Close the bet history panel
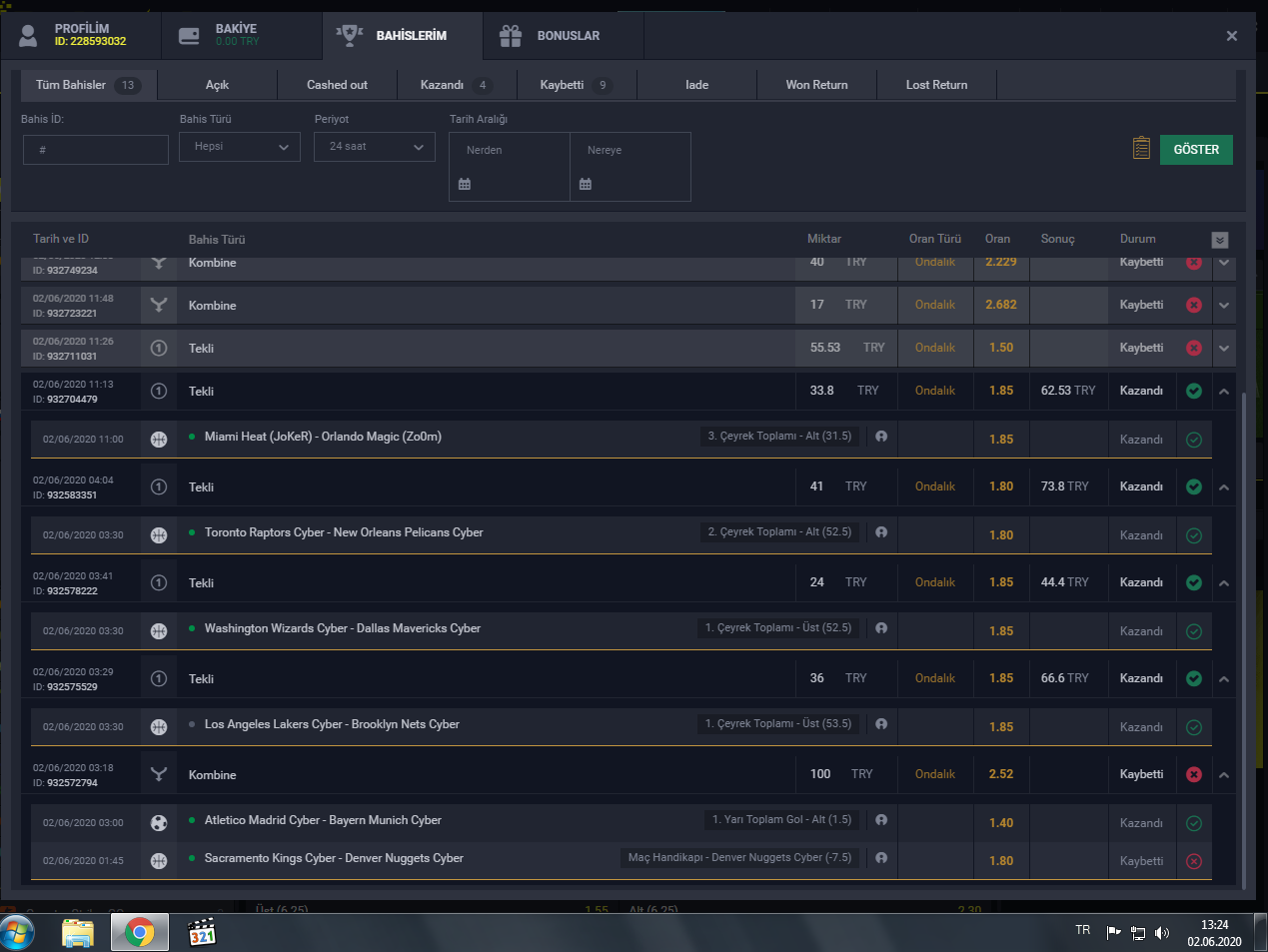This screenshot has height=952, width=1268. [1232, 36]
